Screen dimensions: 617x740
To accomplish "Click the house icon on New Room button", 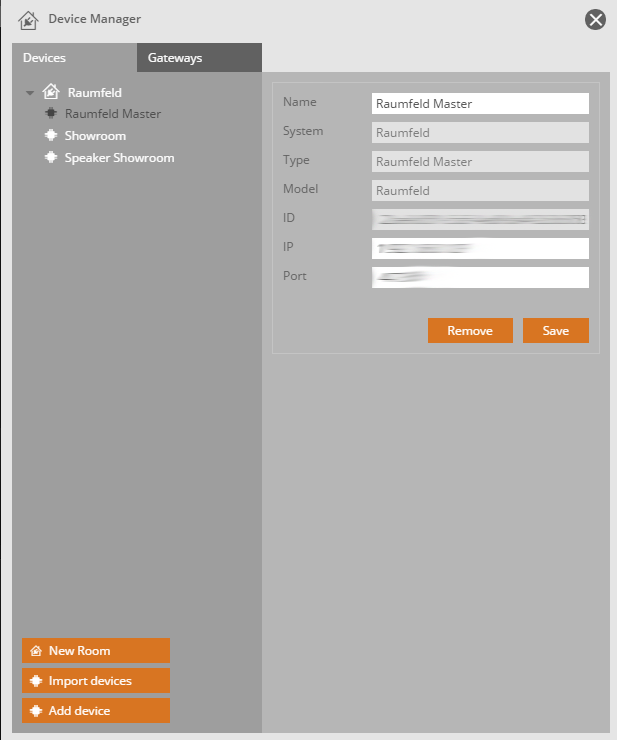I will coord(36,651).
